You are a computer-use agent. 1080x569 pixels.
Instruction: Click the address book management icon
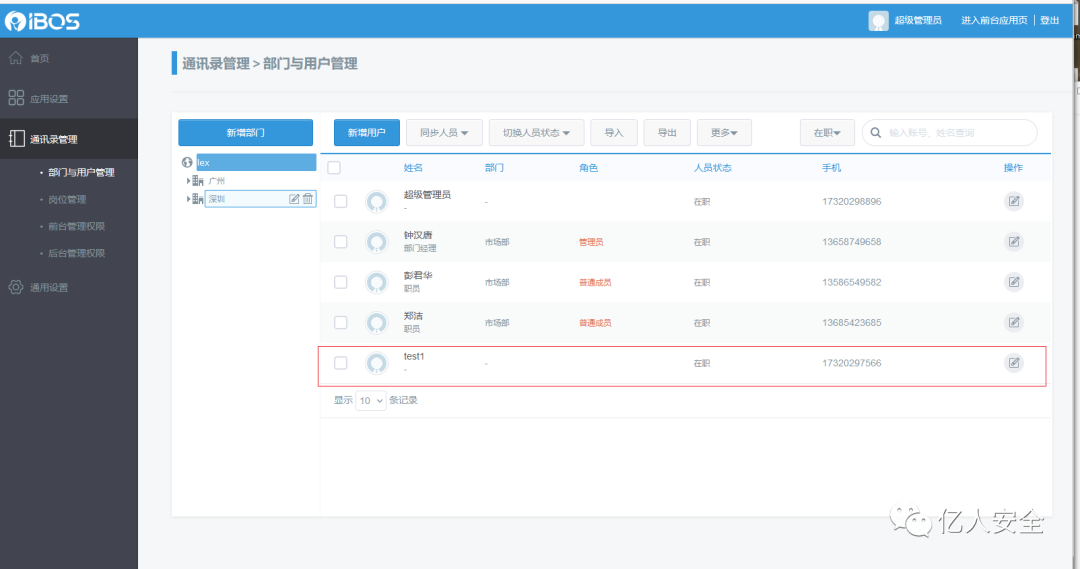17,138
